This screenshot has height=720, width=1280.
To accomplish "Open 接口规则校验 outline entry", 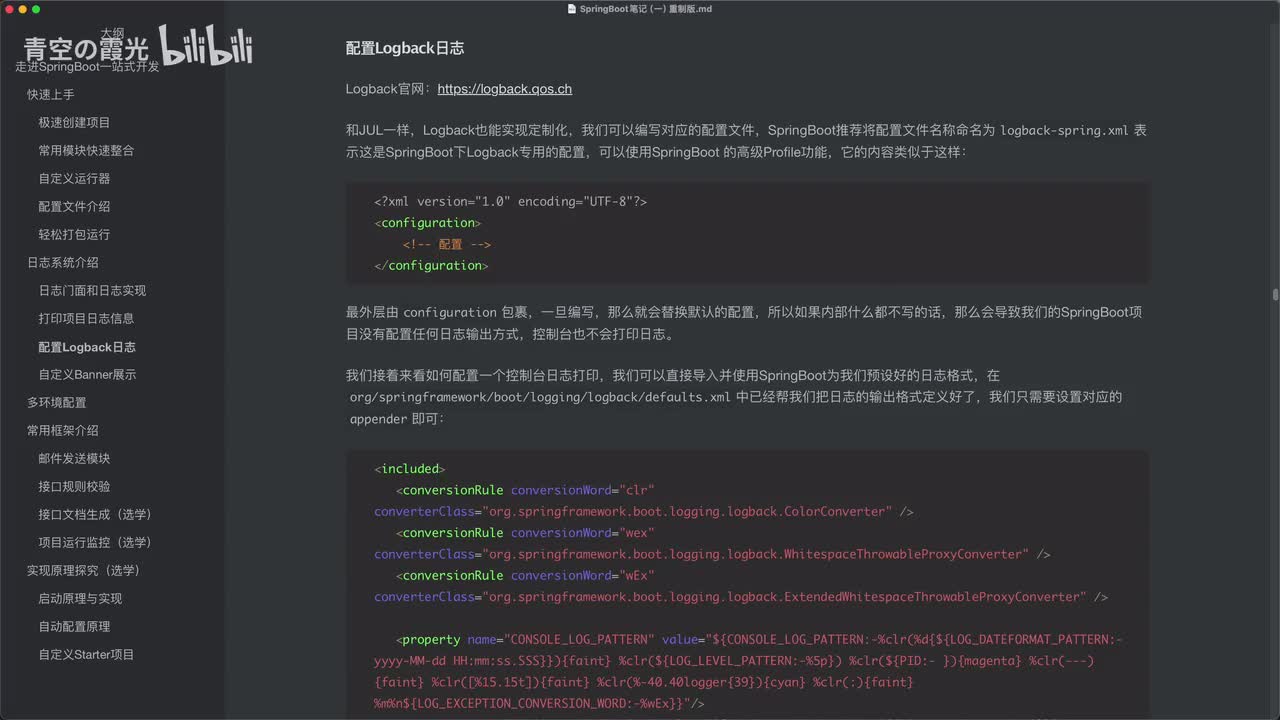I will point(75,487).
